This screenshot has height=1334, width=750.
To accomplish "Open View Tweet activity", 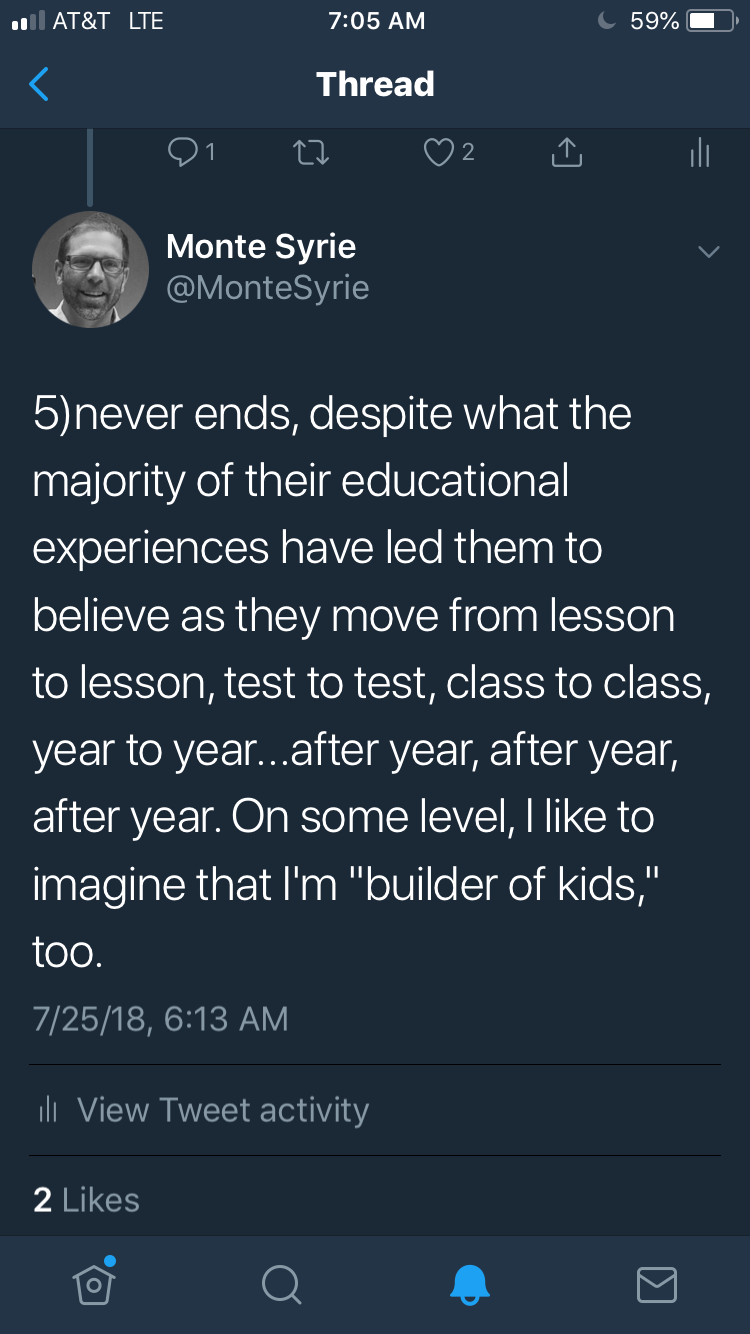I will [222, 1109].
